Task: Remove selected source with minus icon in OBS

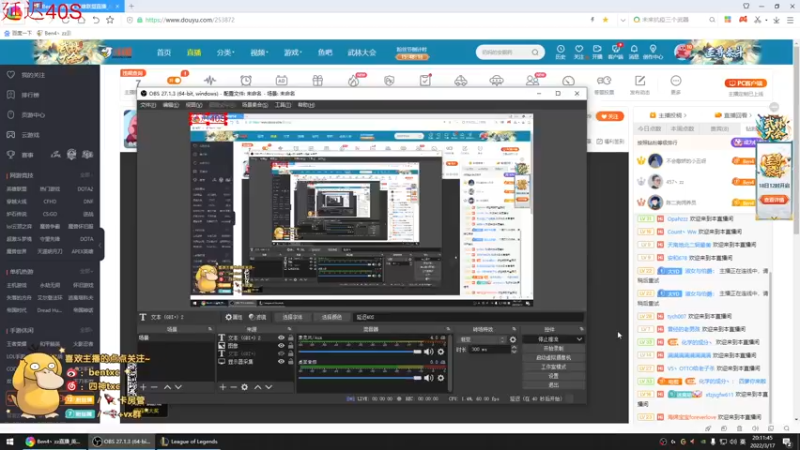Action: point(233,387)
